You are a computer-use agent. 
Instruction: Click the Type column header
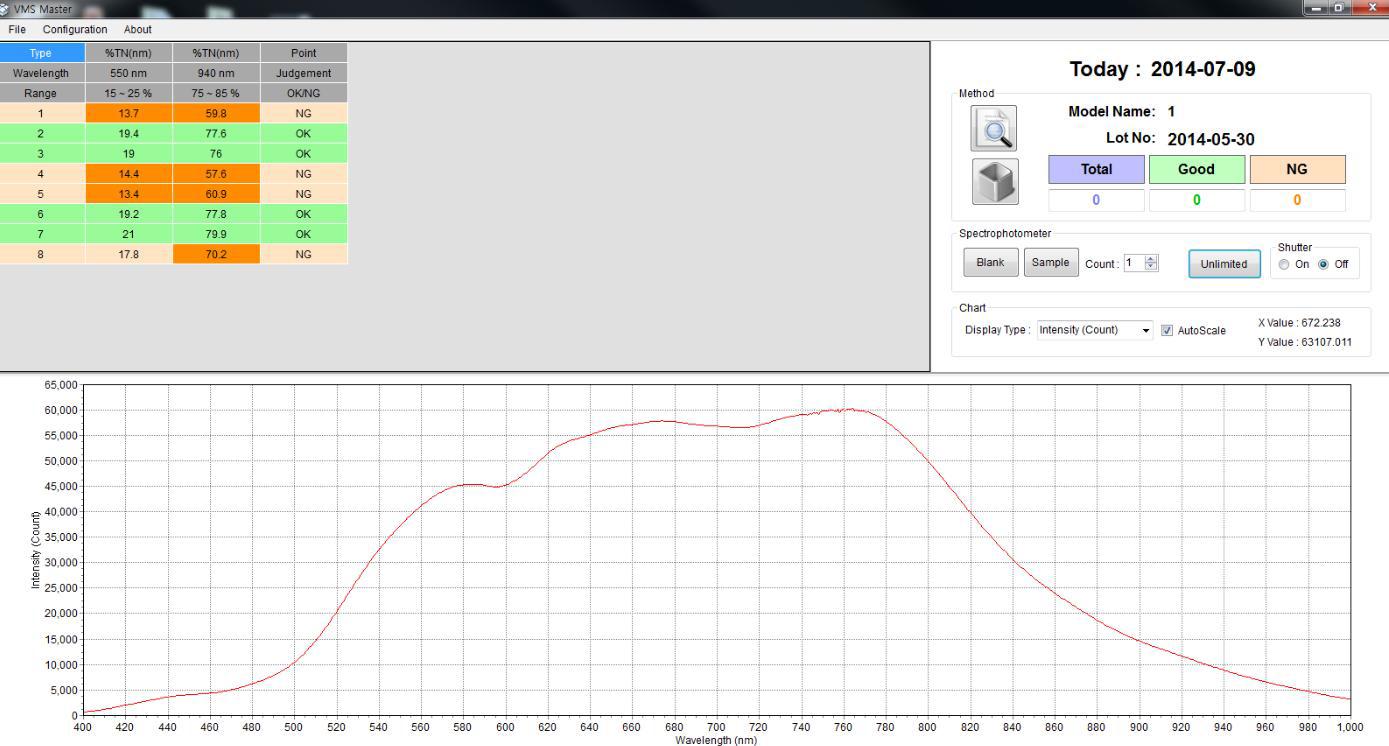point(41,53)
